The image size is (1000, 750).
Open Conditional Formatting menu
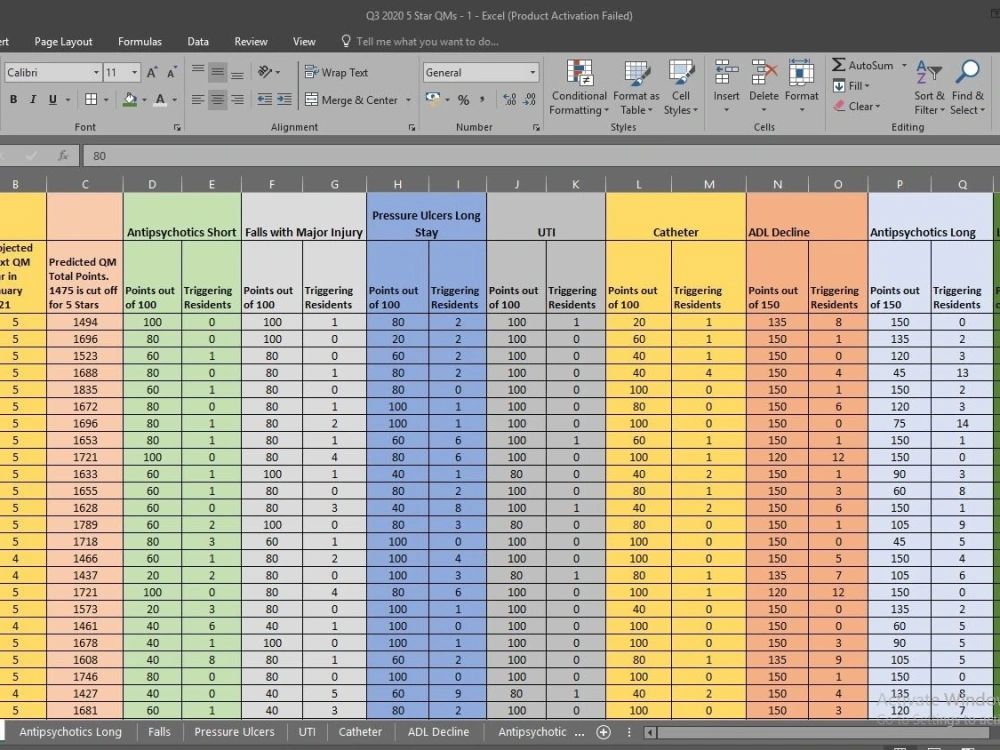pos(578,87)
